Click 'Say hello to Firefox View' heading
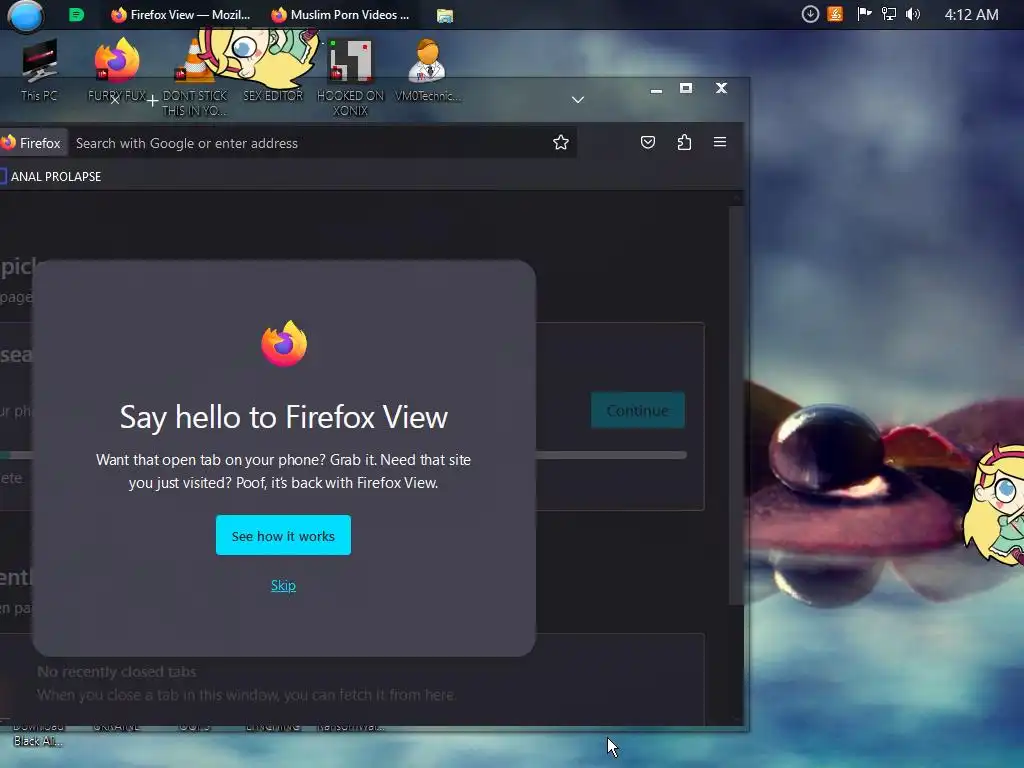The width and height of the screenshot is (1024, 768). click(283, 417)
